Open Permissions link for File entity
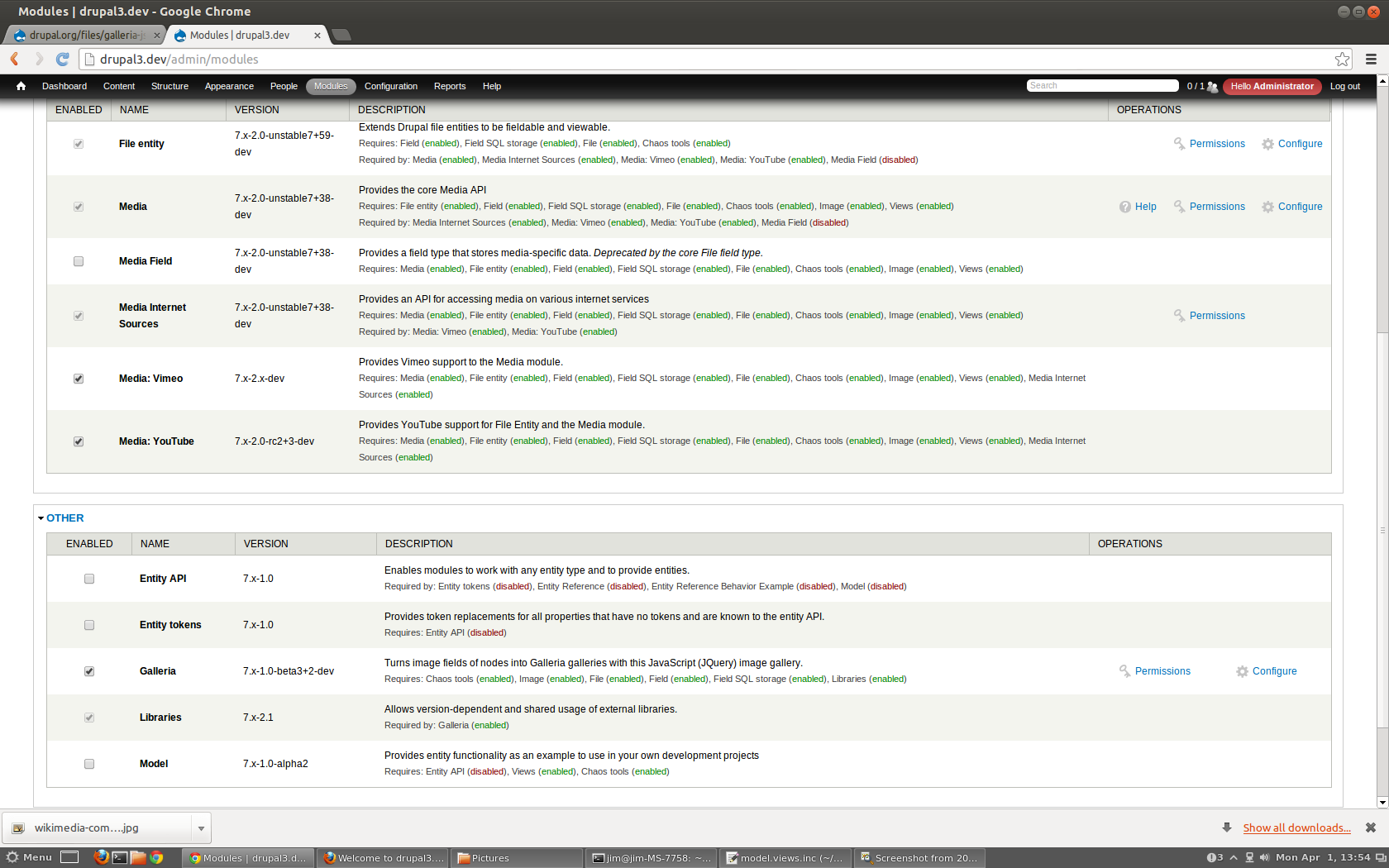This screenshot has width=1389, height=868. (x=1217, y=144)
